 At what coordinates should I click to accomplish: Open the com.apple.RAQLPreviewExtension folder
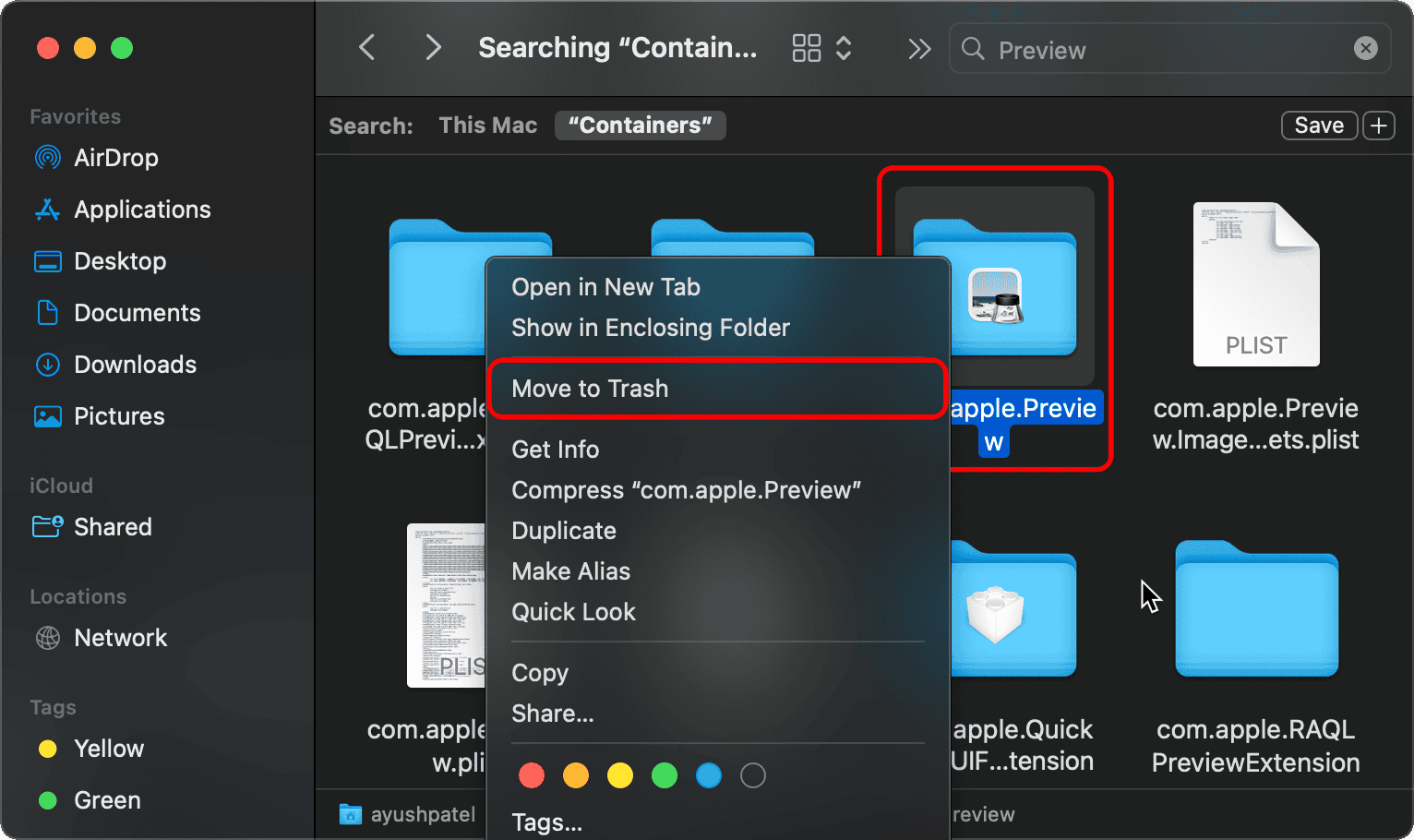1255,611
